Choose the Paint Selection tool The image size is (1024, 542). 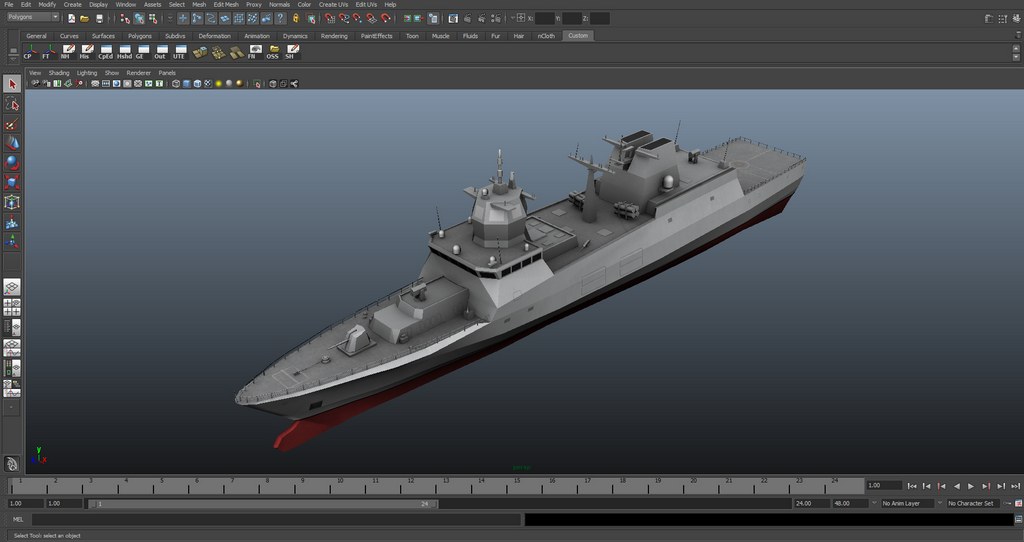pyautogui.click(x=12, y=125)
